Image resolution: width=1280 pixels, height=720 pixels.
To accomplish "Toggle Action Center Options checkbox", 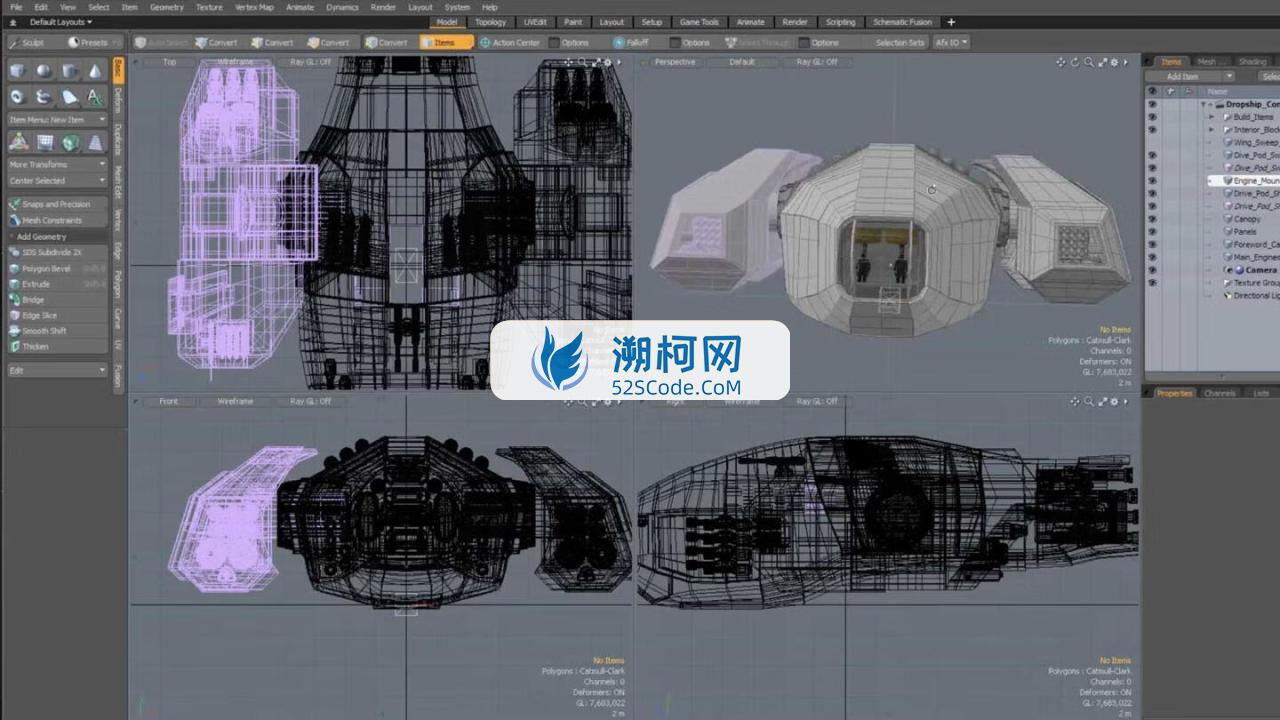I will click(x=554, y=43).
